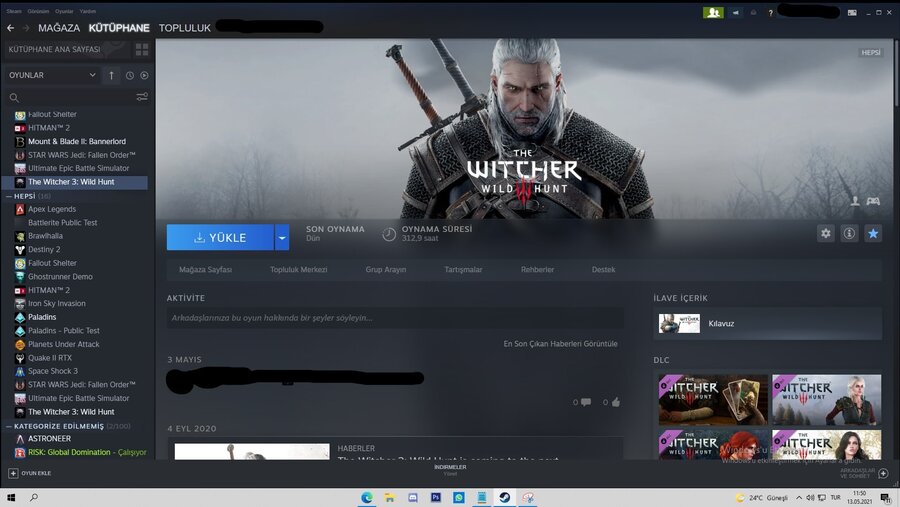Open the Steam menu
900x507 pixels.
[14, 11]
